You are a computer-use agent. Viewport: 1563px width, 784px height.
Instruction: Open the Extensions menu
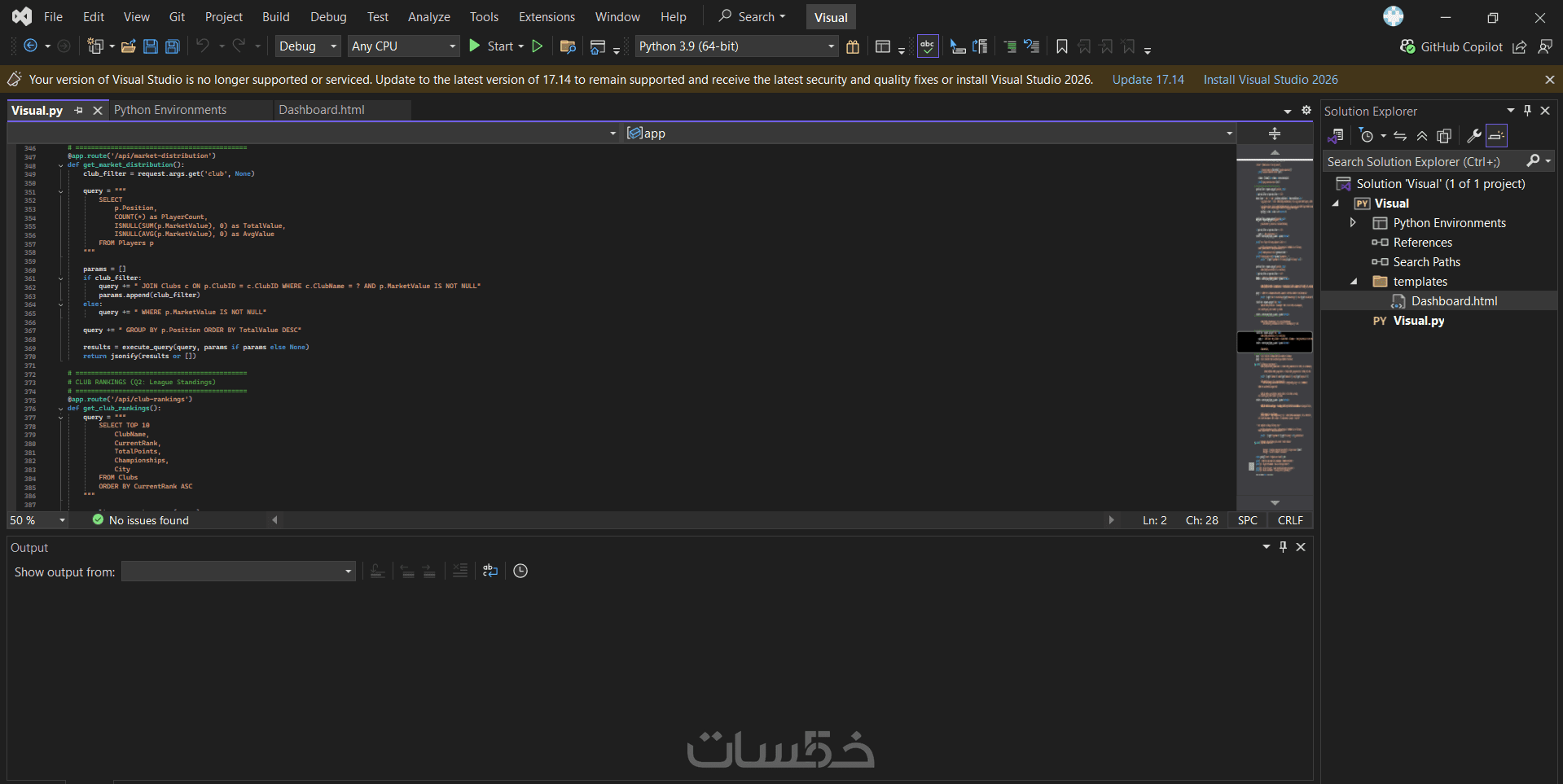(x=547, y=17)
